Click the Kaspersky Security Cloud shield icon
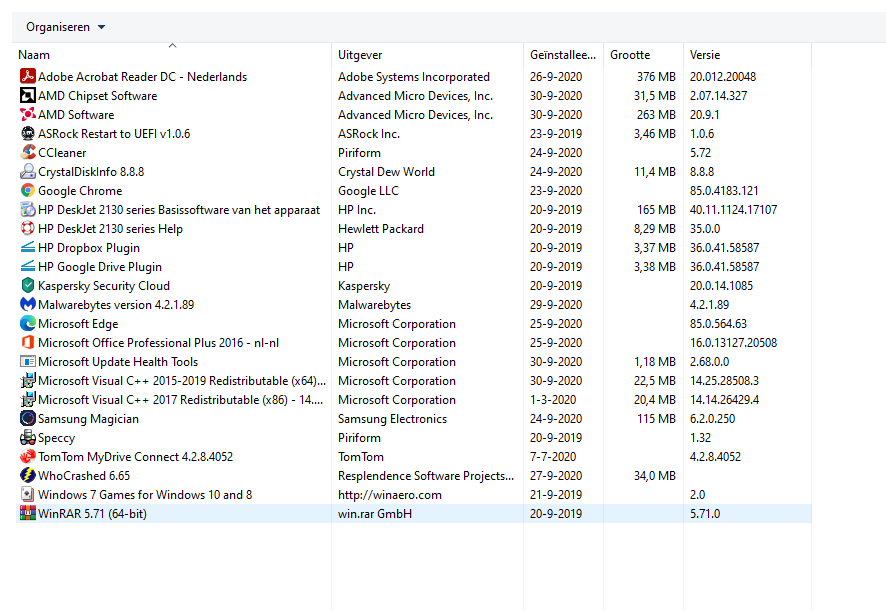 coord(28,285)
